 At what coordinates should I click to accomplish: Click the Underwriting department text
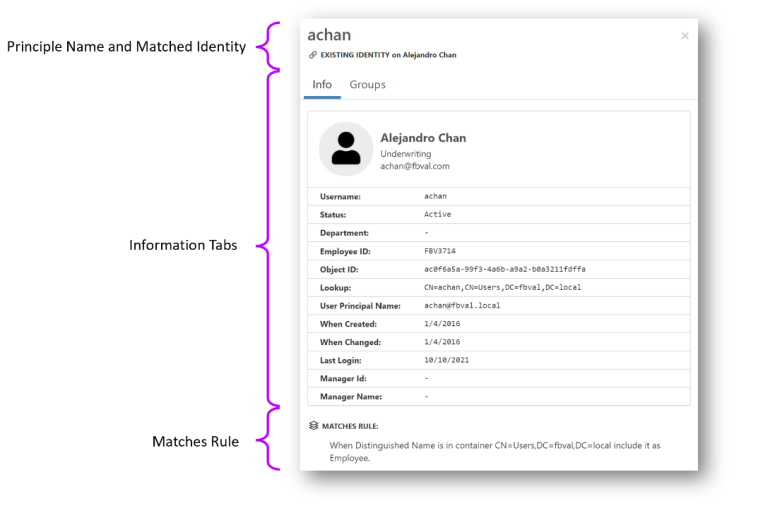tap(406, 154)
